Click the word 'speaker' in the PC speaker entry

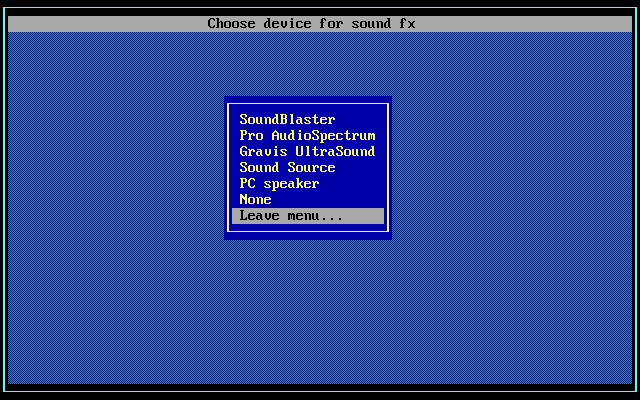(291, 184)
